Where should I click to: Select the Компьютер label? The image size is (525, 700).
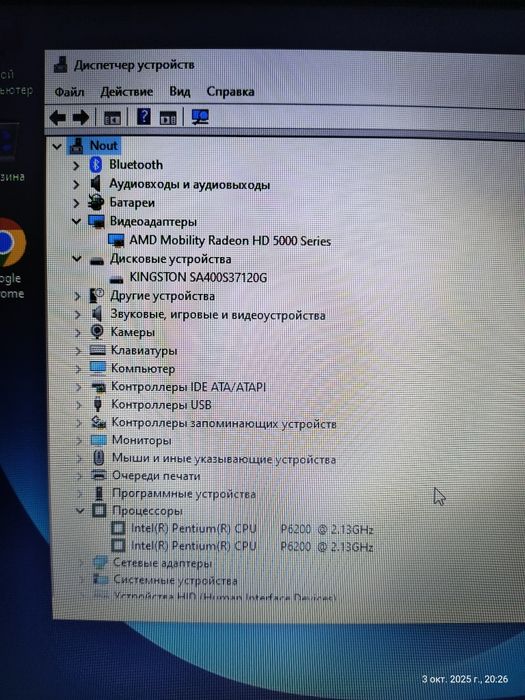tap(143, 369)
